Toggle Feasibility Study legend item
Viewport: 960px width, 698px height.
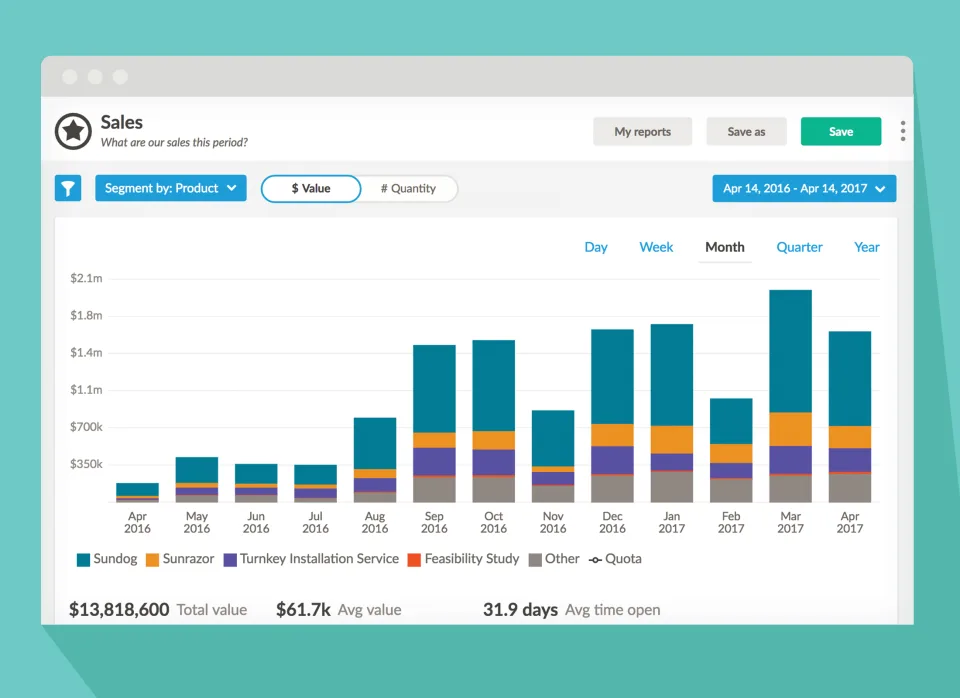tap(463, 559)
